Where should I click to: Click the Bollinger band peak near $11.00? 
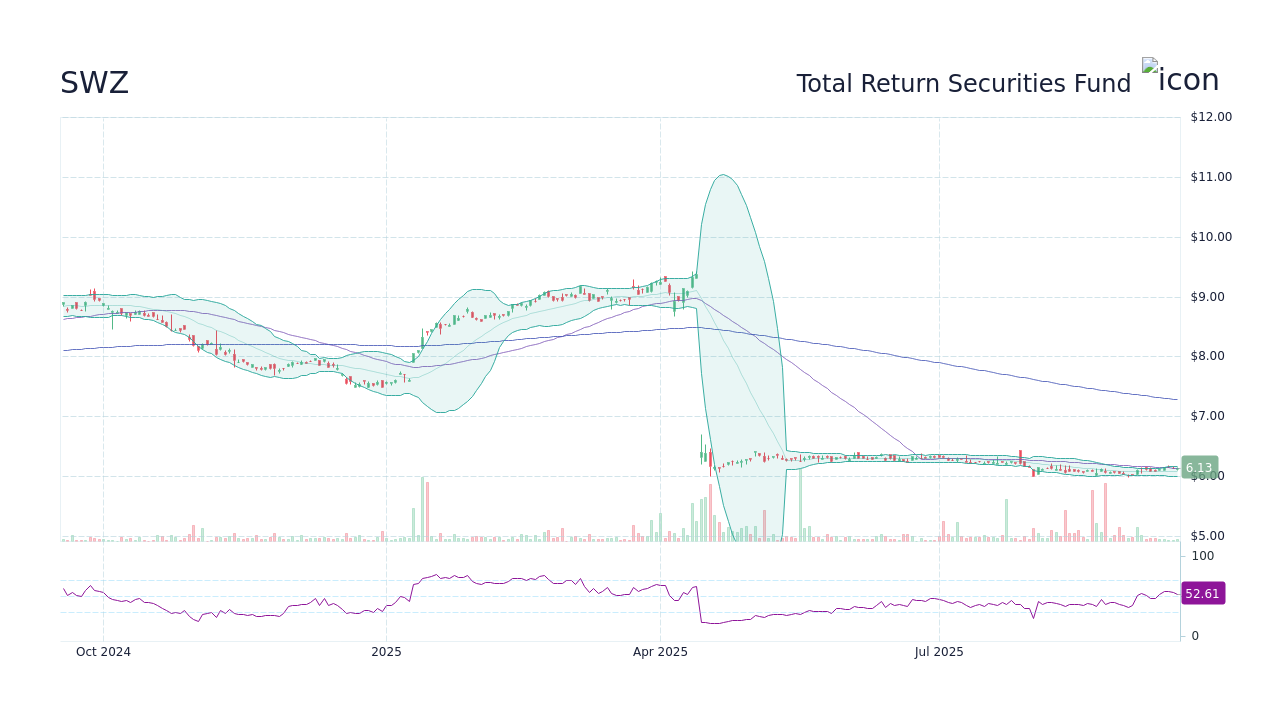723,176
